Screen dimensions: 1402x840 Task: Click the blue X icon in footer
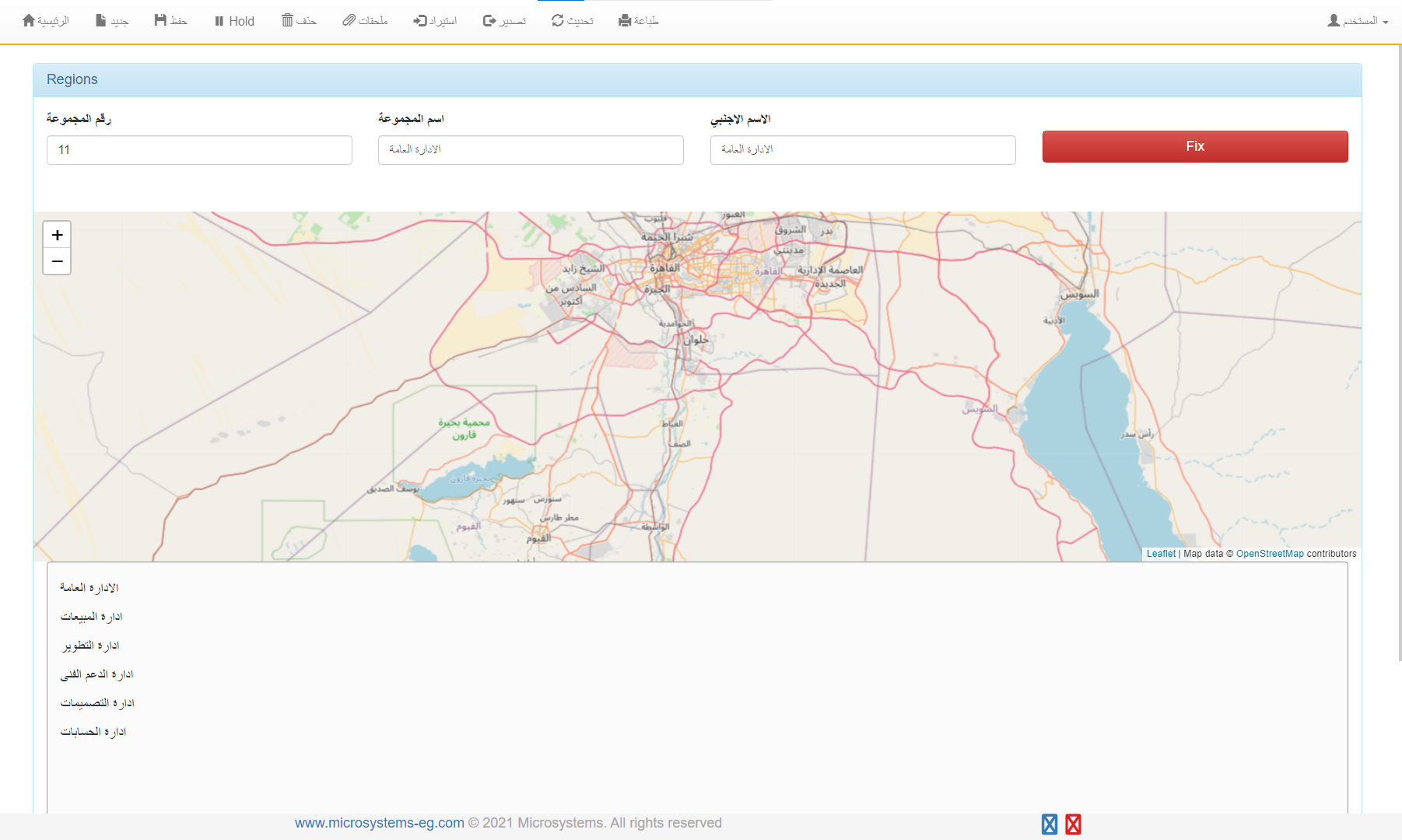tap(1050, 824)
